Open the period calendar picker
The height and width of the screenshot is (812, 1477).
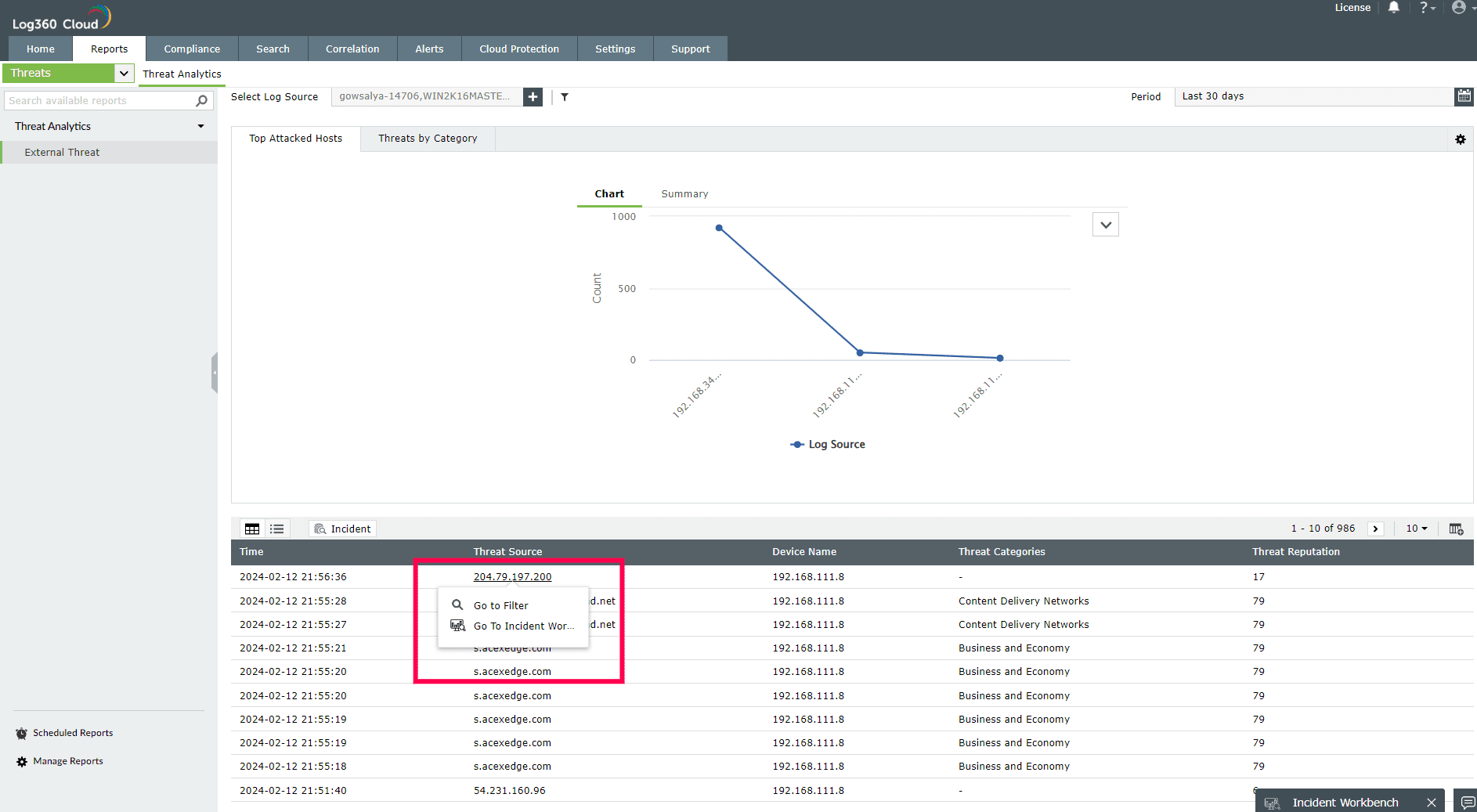[1464, 96]
